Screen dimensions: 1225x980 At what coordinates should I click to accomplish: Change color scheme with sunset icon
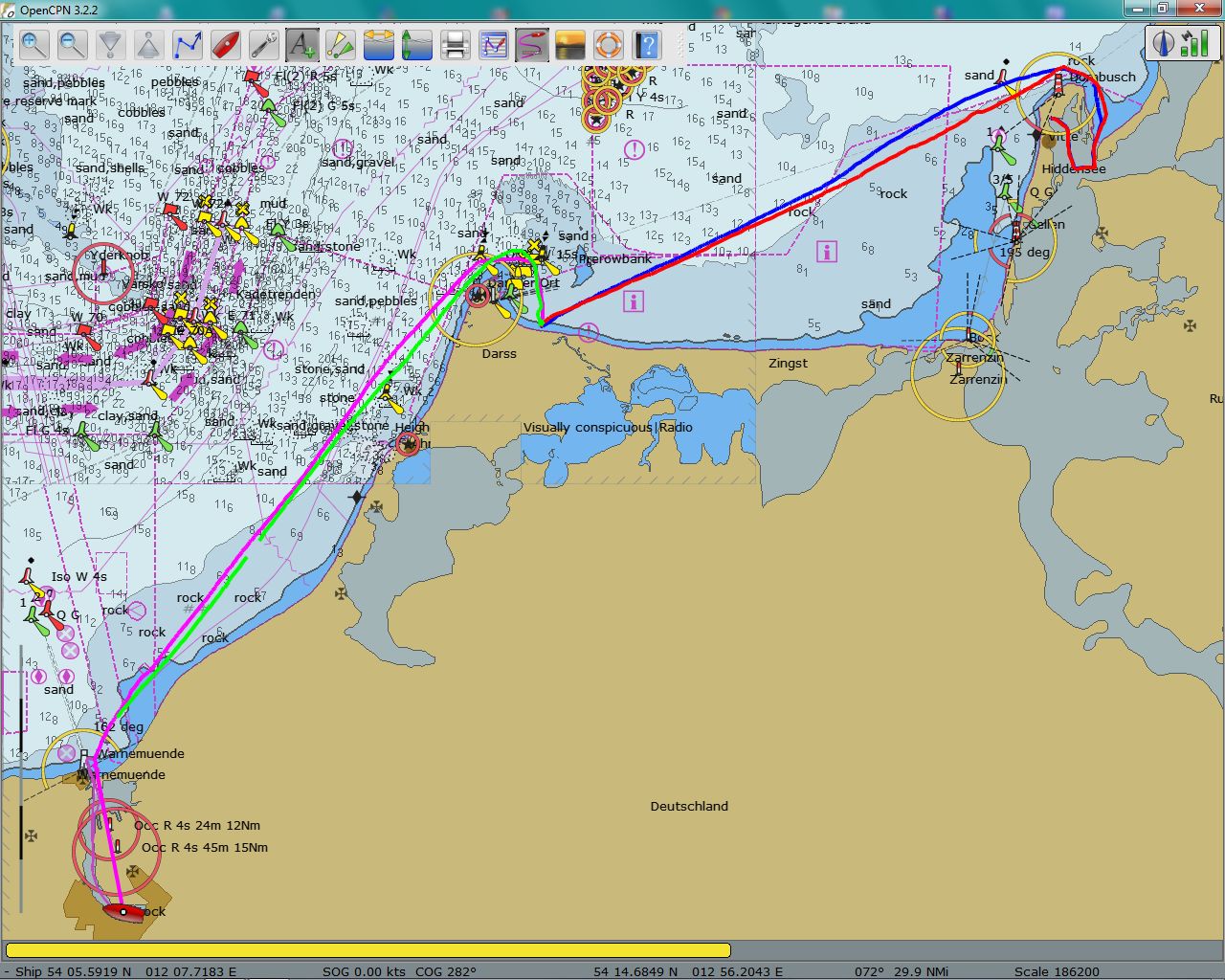[570, 45]
